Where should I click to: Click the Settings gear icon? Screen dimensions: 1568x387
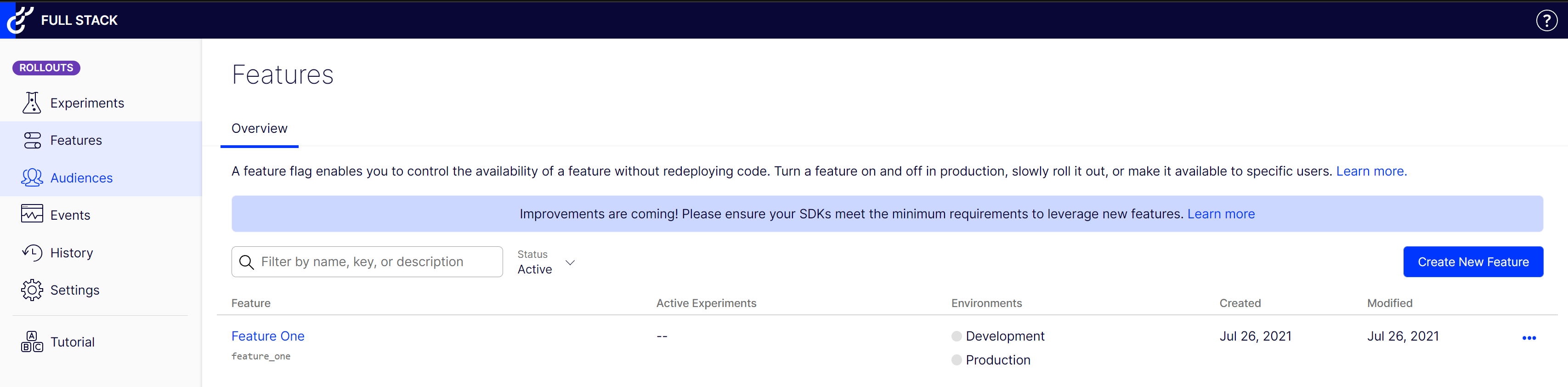(32, 290)
